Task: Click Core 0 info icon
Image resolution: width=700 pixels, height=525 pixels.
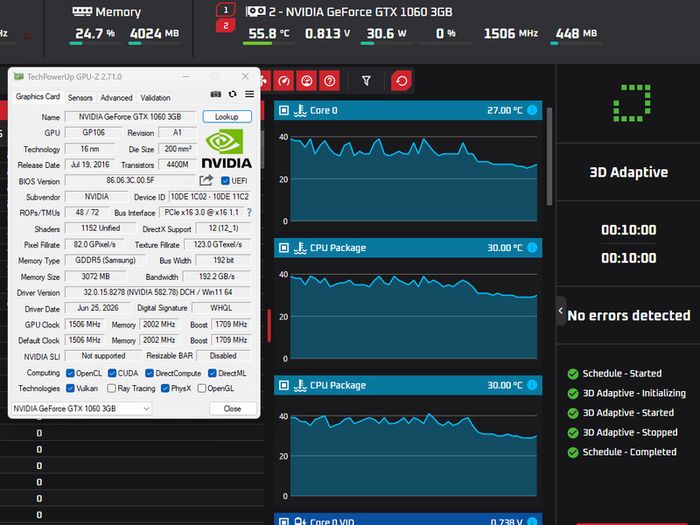Action: 532,110
